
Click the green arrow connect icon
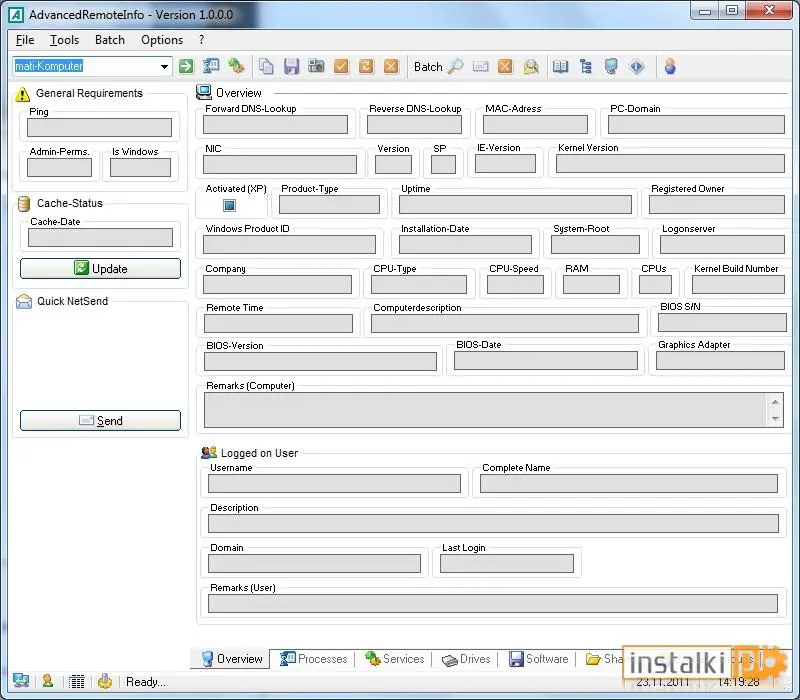186,66
